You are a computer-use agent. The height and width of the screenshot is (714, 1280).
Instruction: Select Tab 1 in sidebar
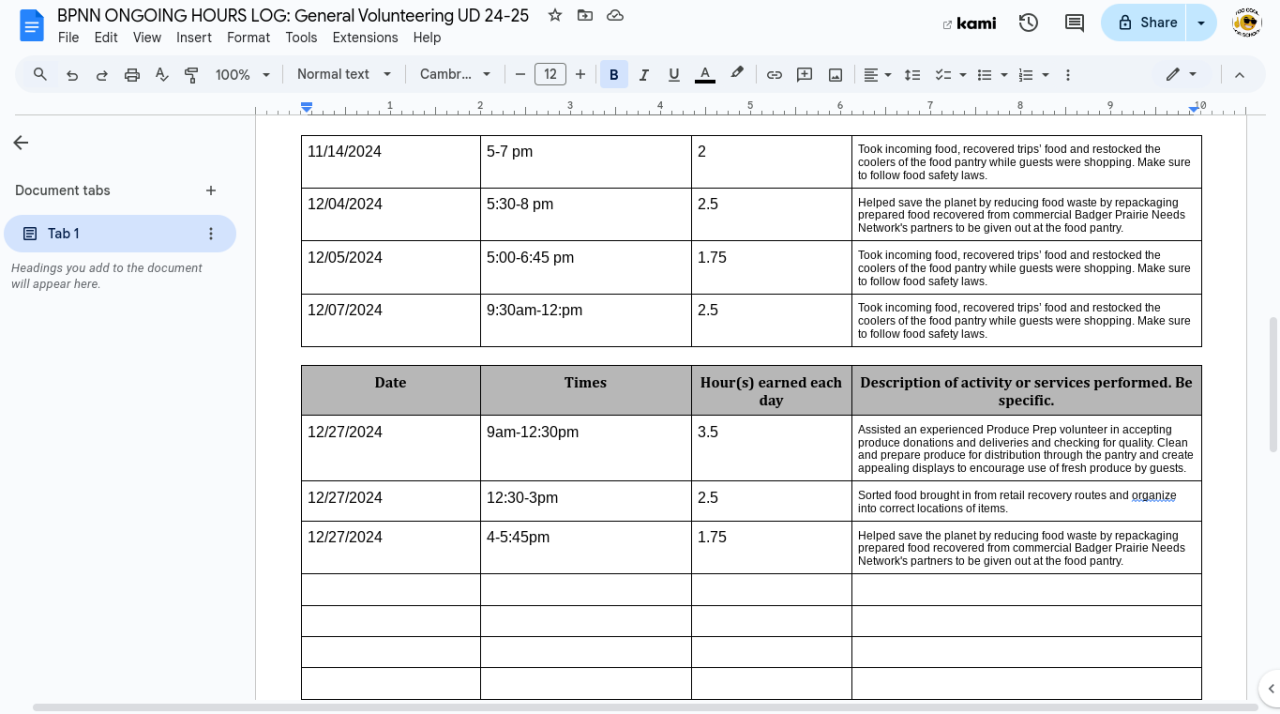pyautogui.click(x=120, y=233)
